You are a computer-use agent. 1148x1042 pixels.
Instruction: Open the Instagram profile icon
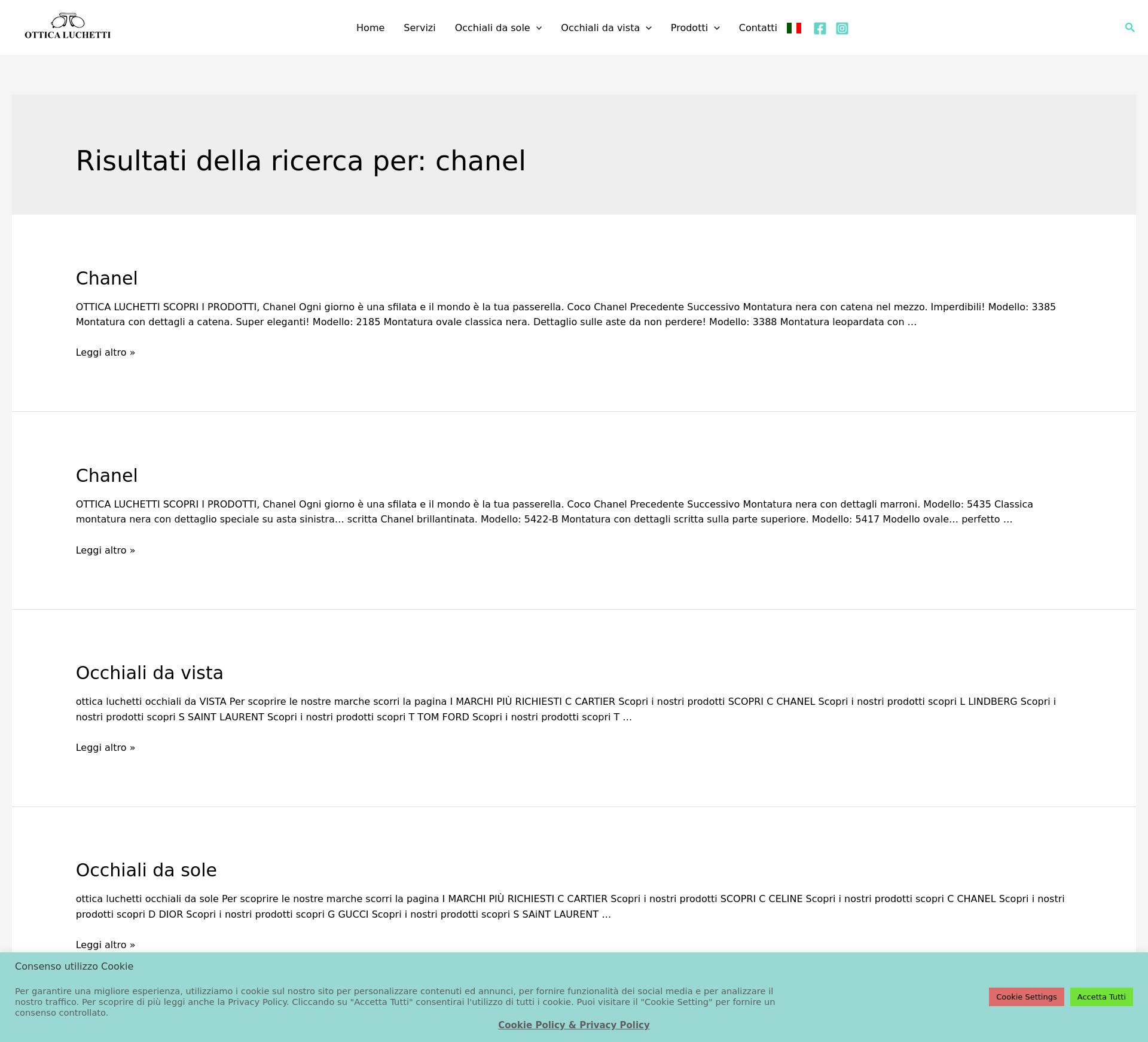[842, 28]
